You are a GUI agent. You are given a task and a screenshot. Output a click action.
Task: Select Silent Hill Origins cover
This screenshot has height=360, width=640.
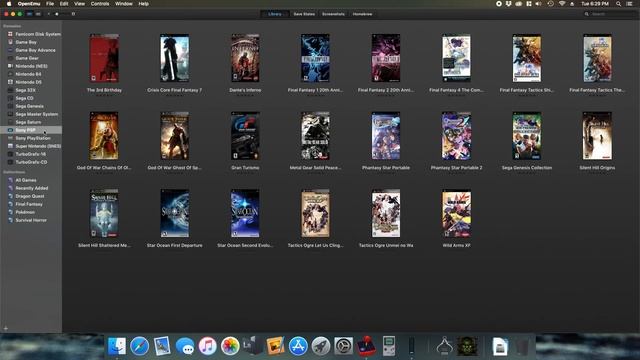[597, 136]
